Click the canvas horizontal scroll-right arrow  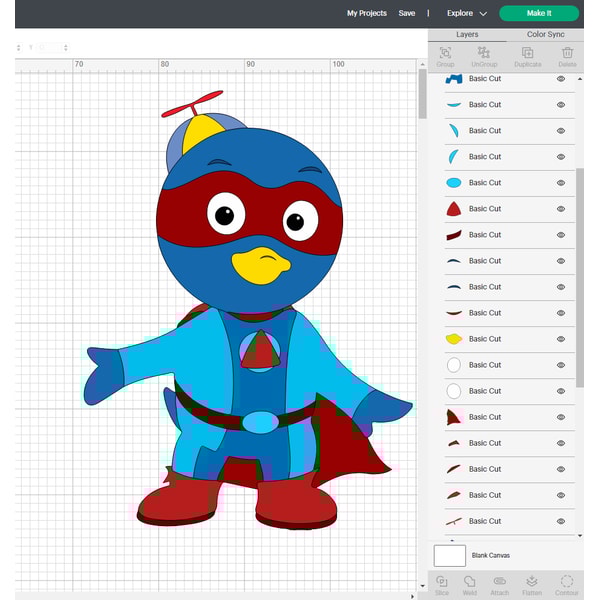[x=412, y=596]
